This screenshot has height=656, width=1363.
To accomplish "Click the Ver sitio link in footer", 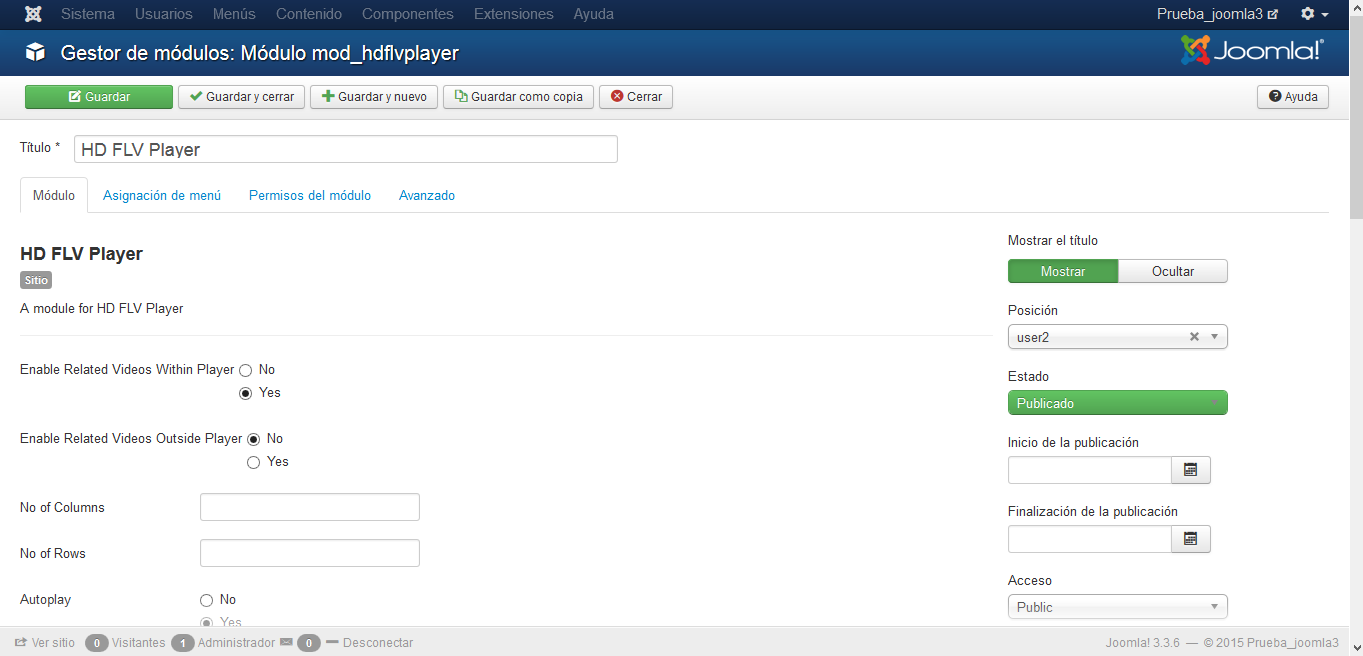I will (45, 643).
